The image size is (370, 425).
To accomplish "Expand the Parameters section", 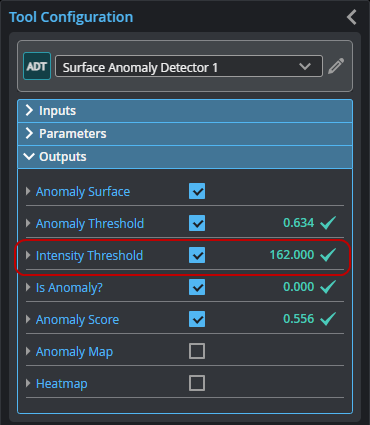I will coord(185,134).
